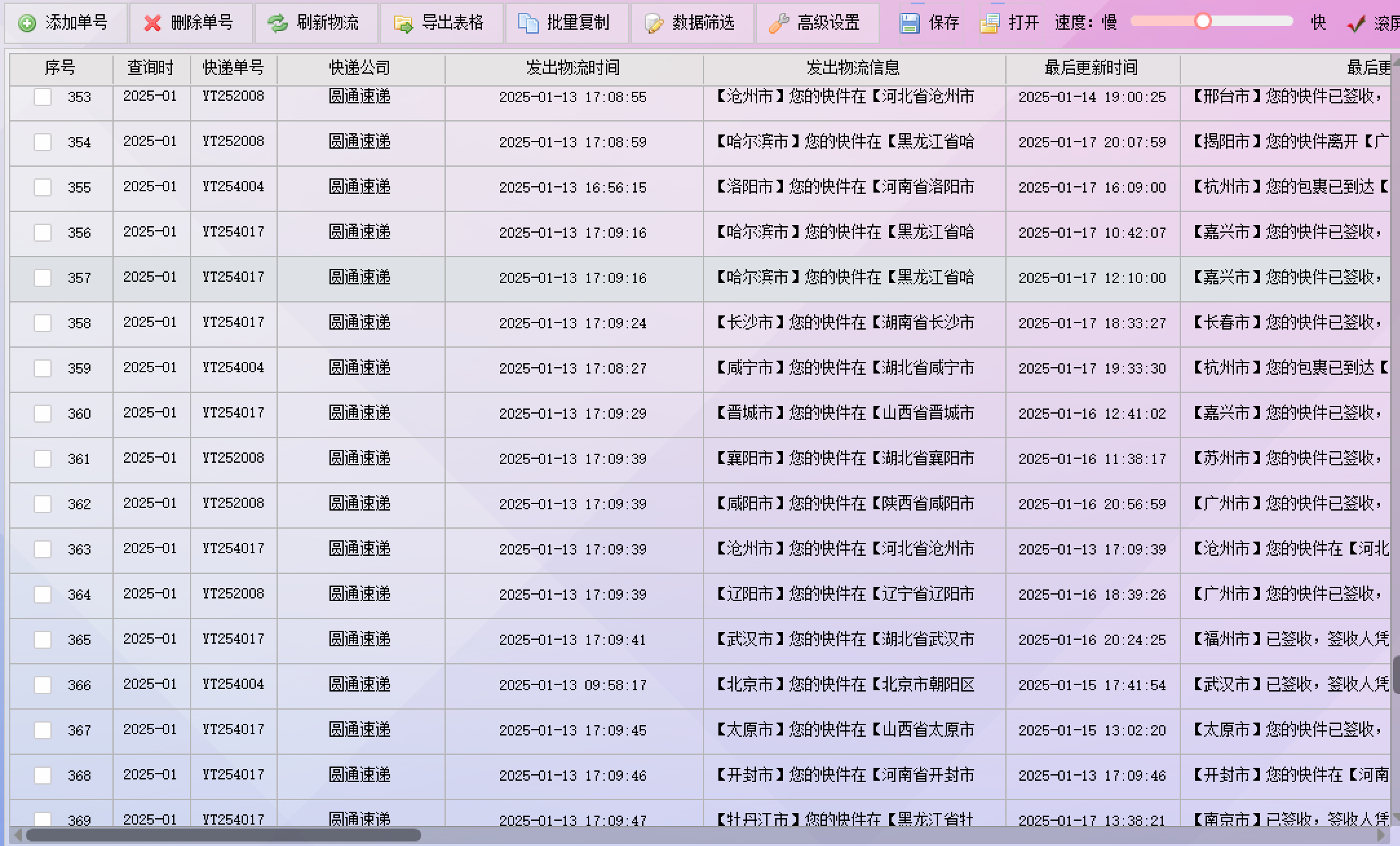
Task: Click the speed slider handle
Action: pos(1203,21)
